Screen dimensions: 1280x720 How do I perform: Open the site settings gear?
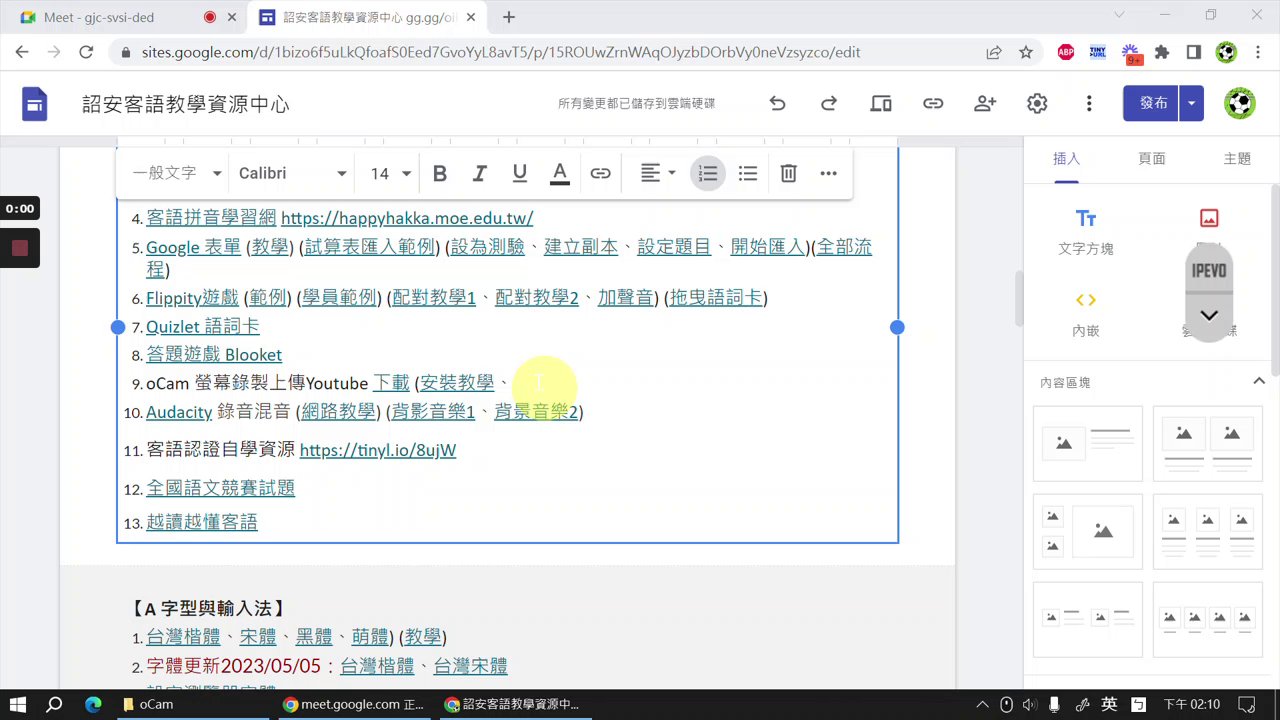point(1037,103)
